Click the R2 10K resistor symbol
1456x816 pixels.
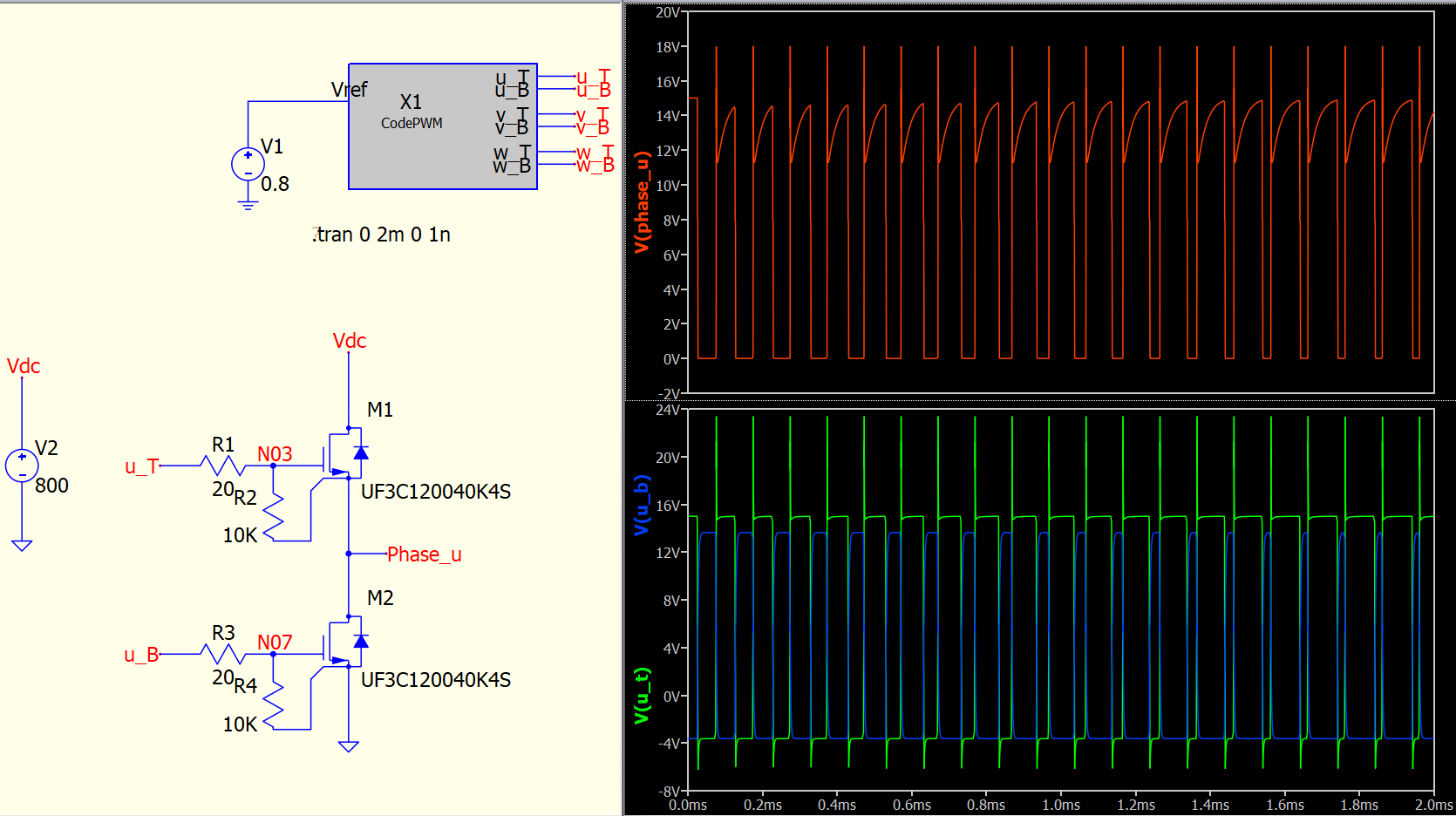click(x=274, y=518)
